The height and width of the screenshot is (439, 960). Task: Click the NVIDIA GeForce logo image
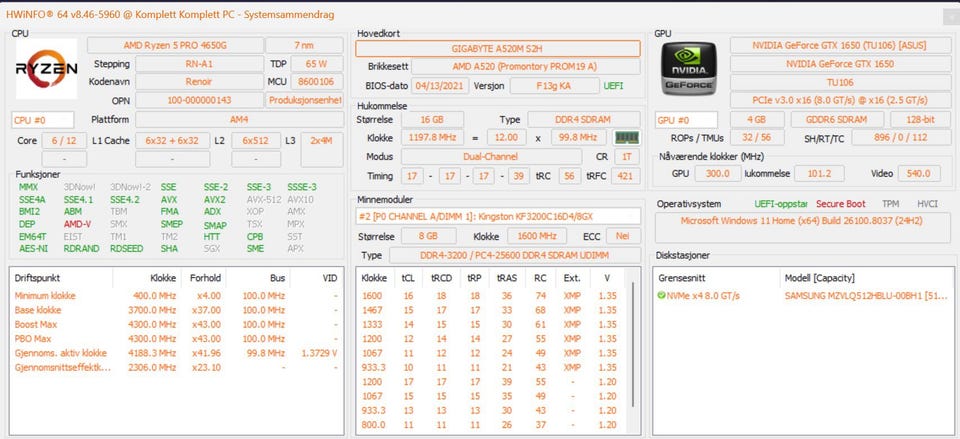tap(688, 68)
